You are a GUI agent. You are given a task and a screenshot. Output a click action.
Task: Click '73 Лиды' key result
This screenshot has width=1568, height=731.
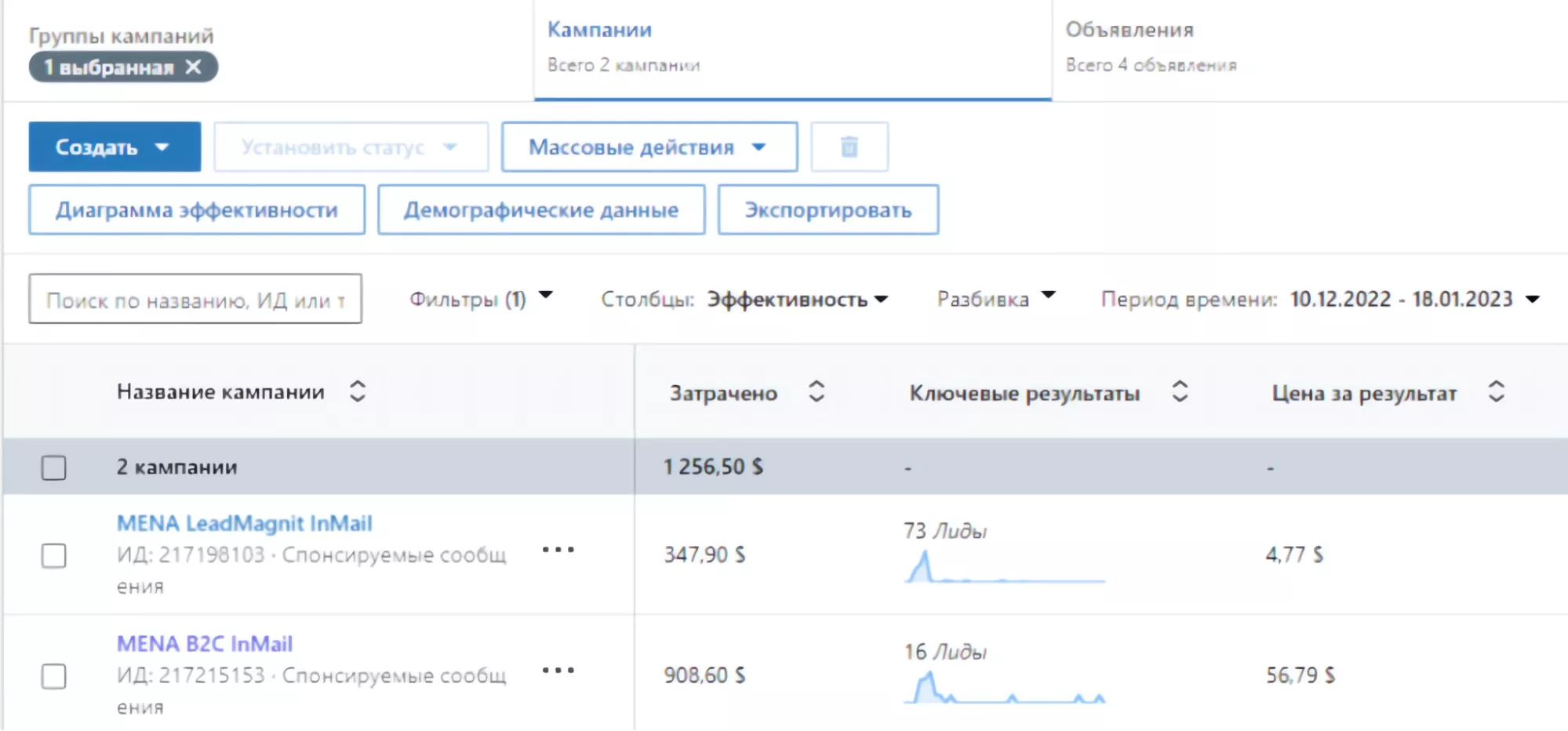pos(945,531)
